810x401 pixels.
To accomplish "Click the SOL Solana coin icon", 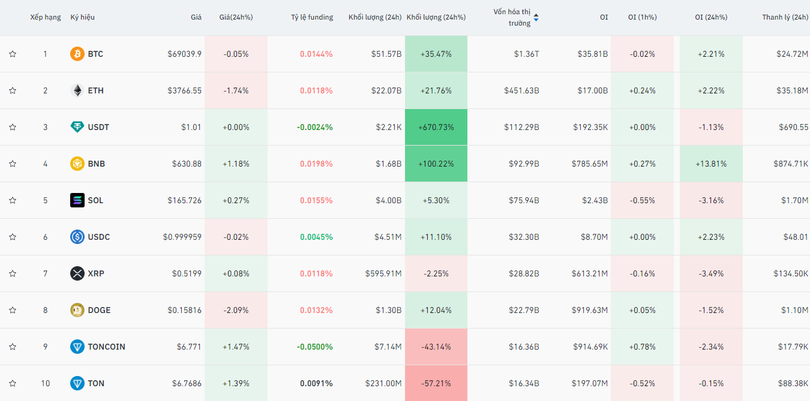I will point(77,200).
